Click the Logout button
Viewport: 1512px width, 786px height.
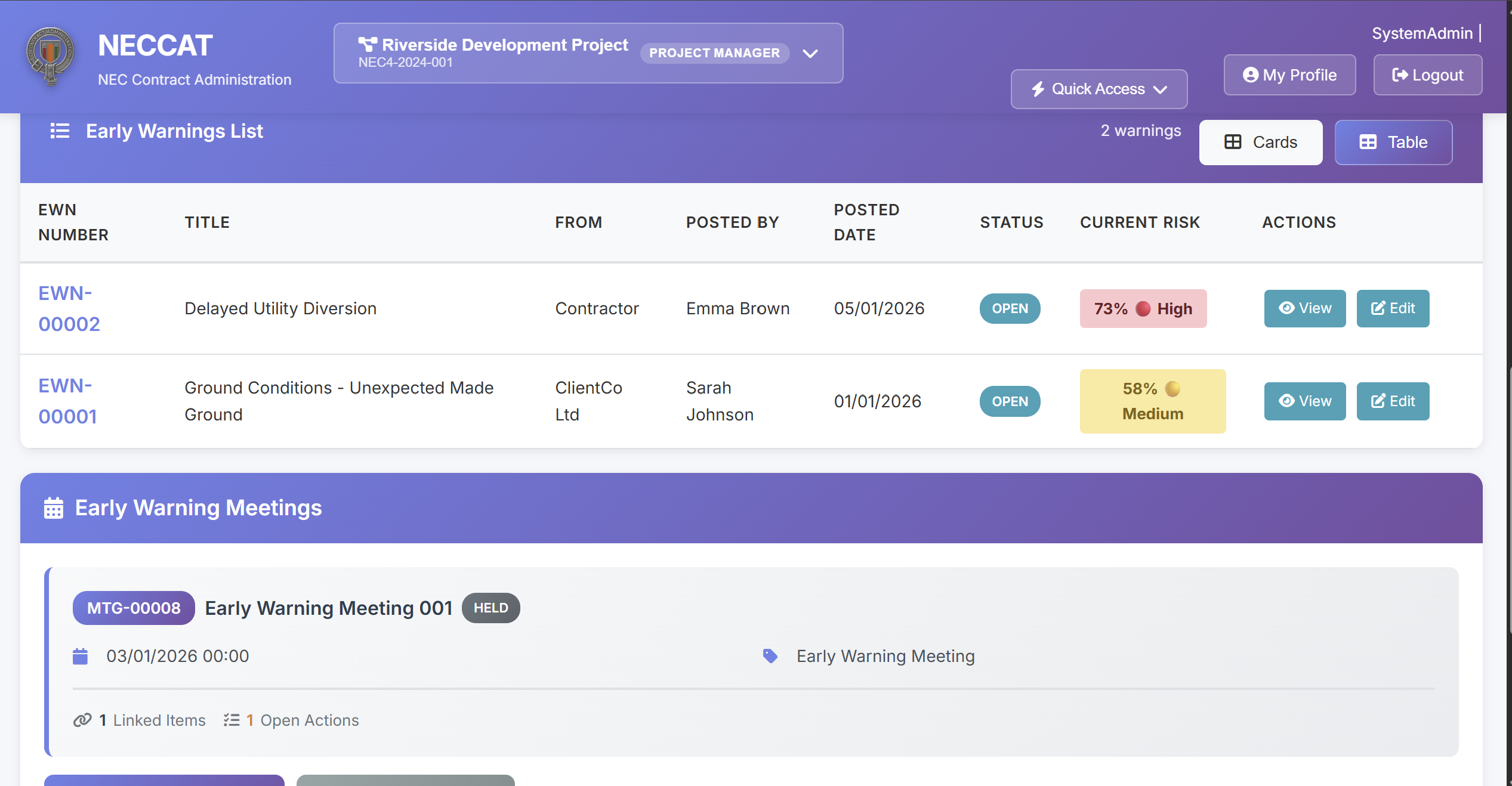[x=1427, y=75]
